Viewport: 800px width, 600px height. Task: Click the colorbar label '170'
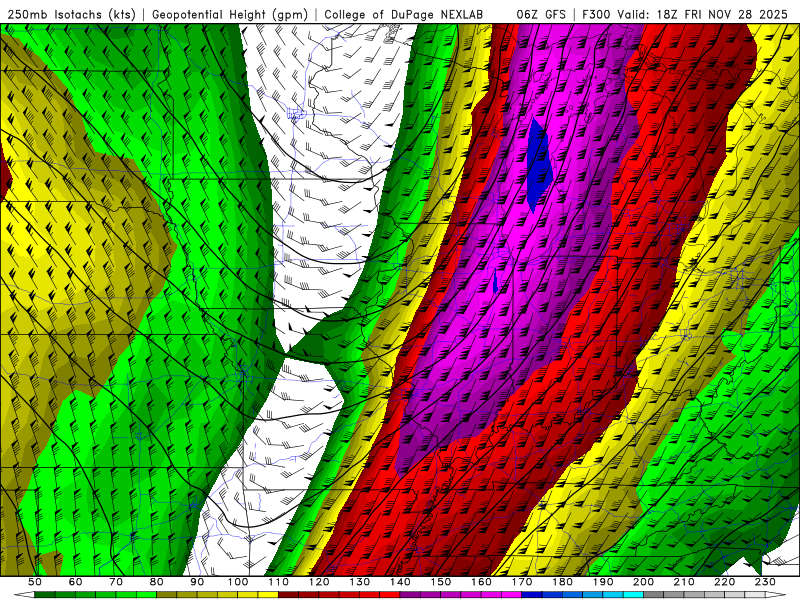coord(522,582)
